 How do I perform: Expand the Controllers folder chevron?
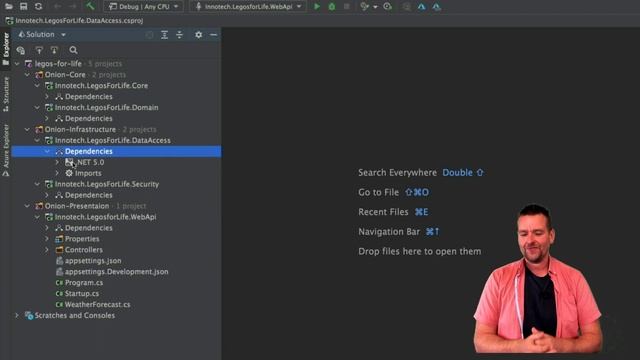(x=47, y=250)
